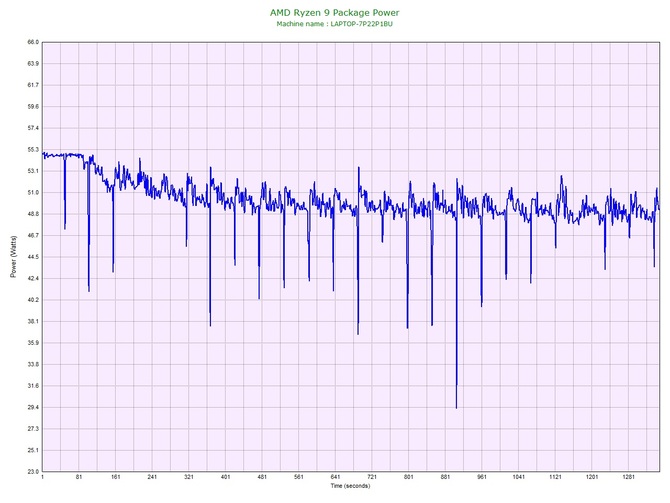Click the X-axis tick label 721
This screenshot has width=670, height=503.
pos(372,477)
